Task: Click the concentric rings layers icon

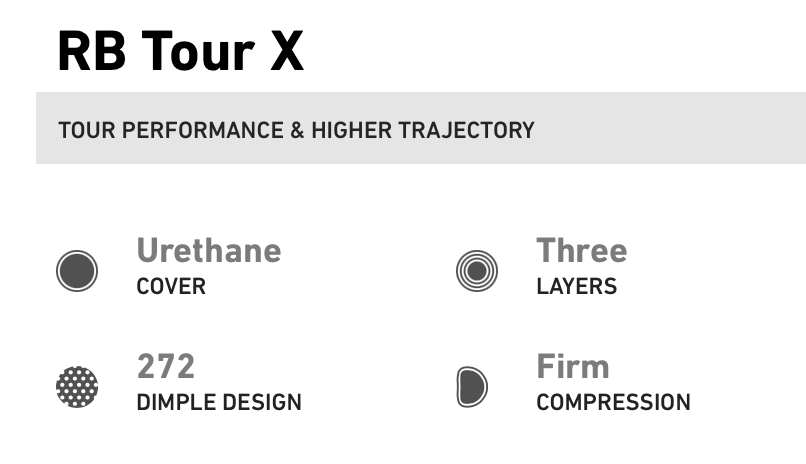Action: pyautogui.click(x=476, y=270)
